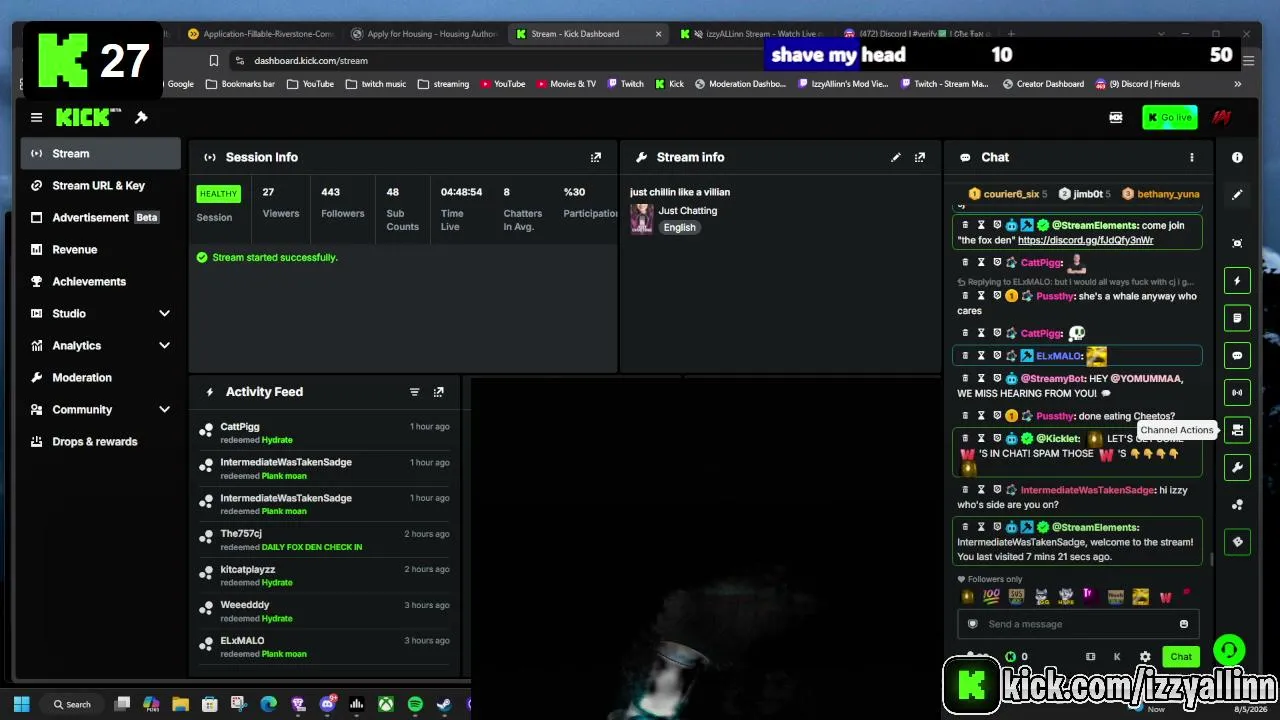The height and width of the screenshot is (720, 1280).
Task: Switch to the Application-Fillable-Riverstone tab
Action: click(260, 34)
